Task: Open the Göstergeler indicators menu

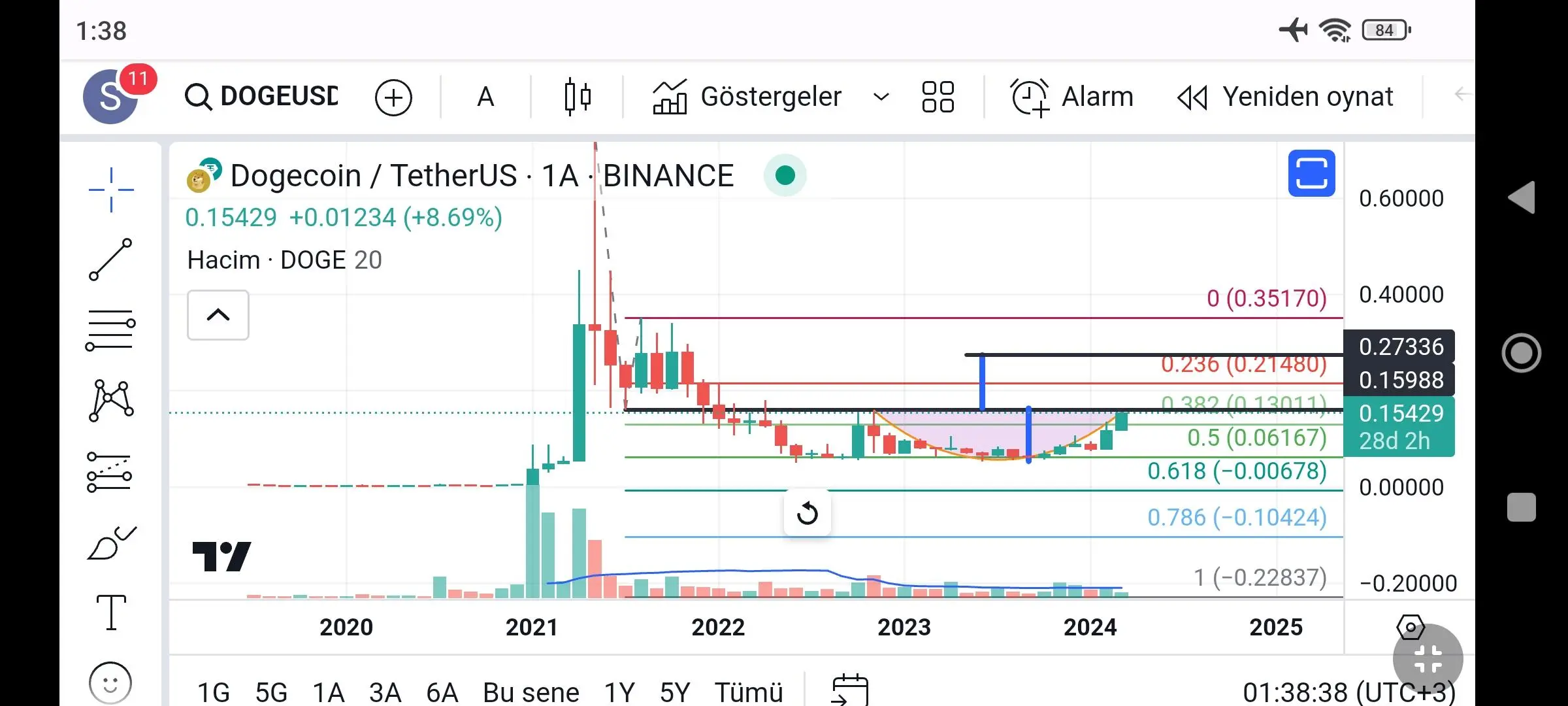Action: tap(747, 97)
